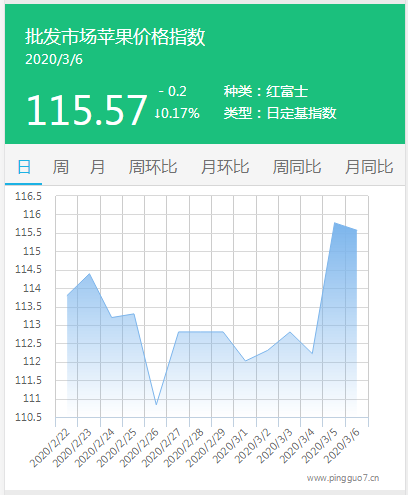The width and height of the screenshot is (408, 495).
Task: Click the y-axis label 116
Action: pos(32,214)
